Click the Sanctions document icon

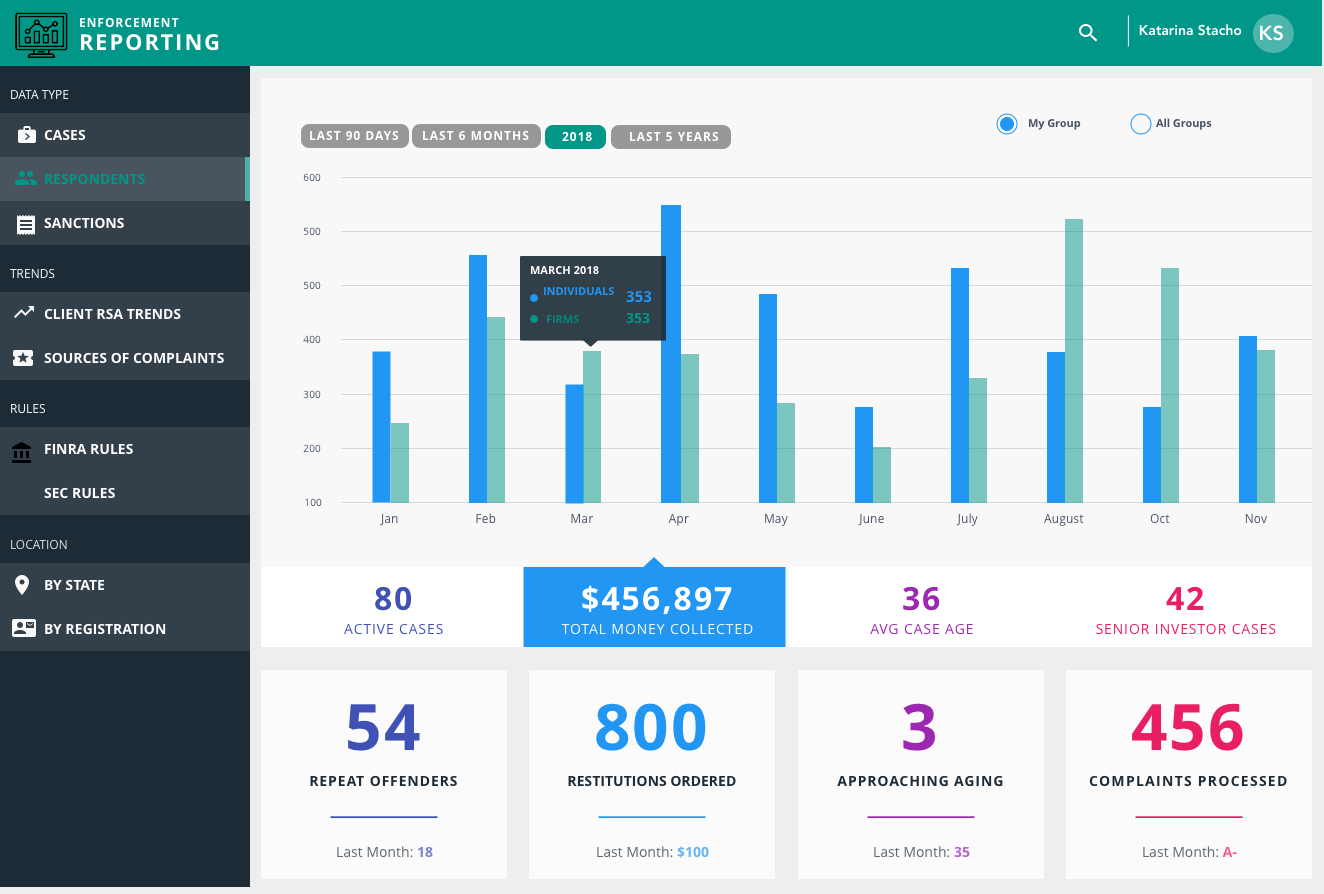click(x=25, y=224)
